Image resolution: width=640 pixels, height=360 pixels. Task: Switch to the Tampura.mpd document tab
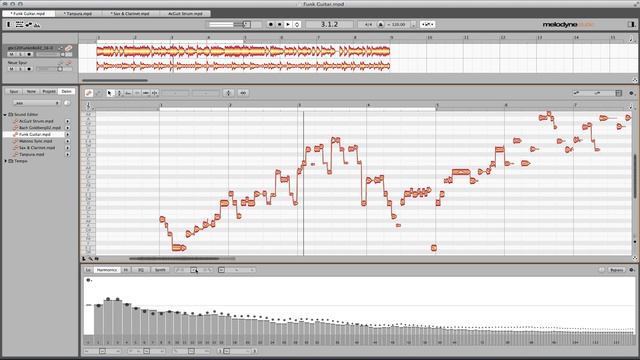(78, 13)
